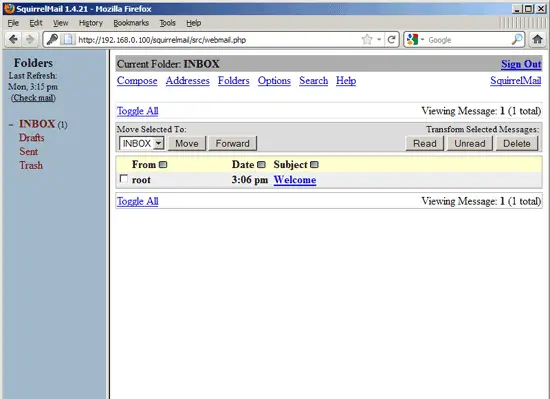550x399 pixels.
Task: Open the SquirrelMail Help link
Action: pyautogui.click(x=346, y=81)
